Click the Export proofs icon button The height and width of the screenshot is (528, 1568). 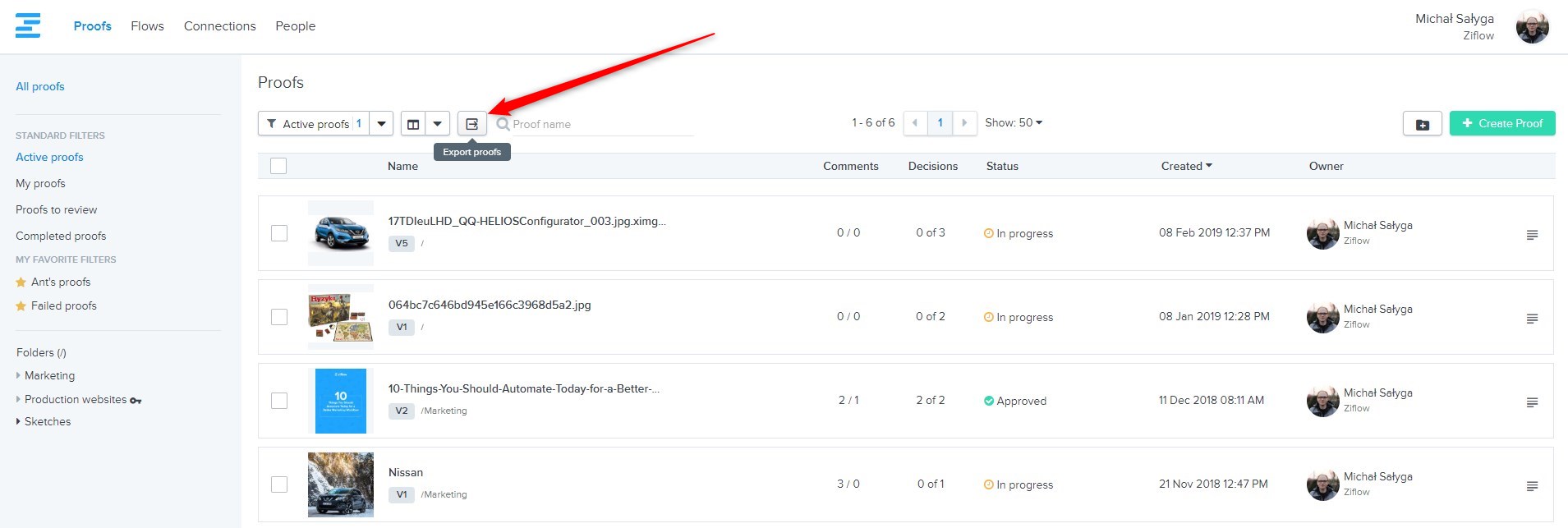471,124
